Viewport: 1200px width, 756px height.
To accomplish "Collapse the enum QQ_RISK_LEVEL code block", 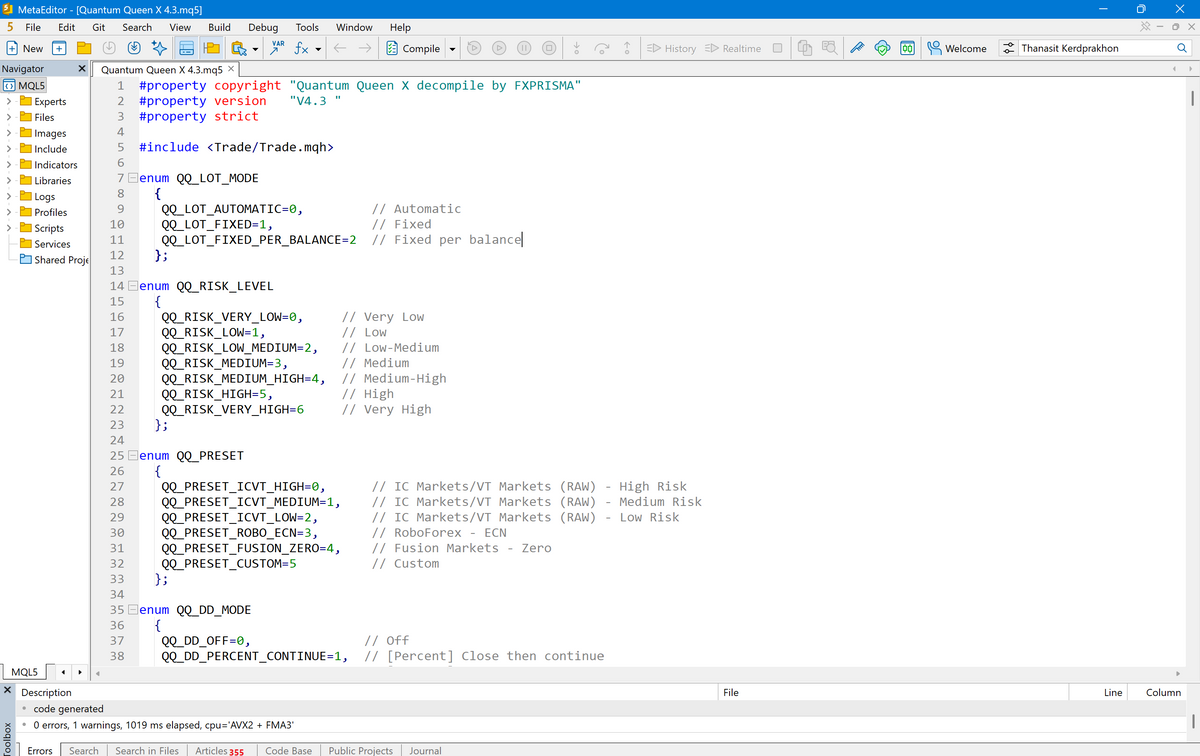I will [133, 286].
